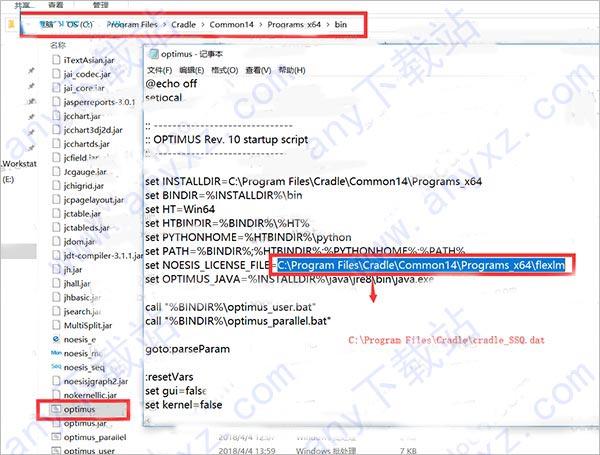Open the 格式(O) menu in Notepad

225,70
